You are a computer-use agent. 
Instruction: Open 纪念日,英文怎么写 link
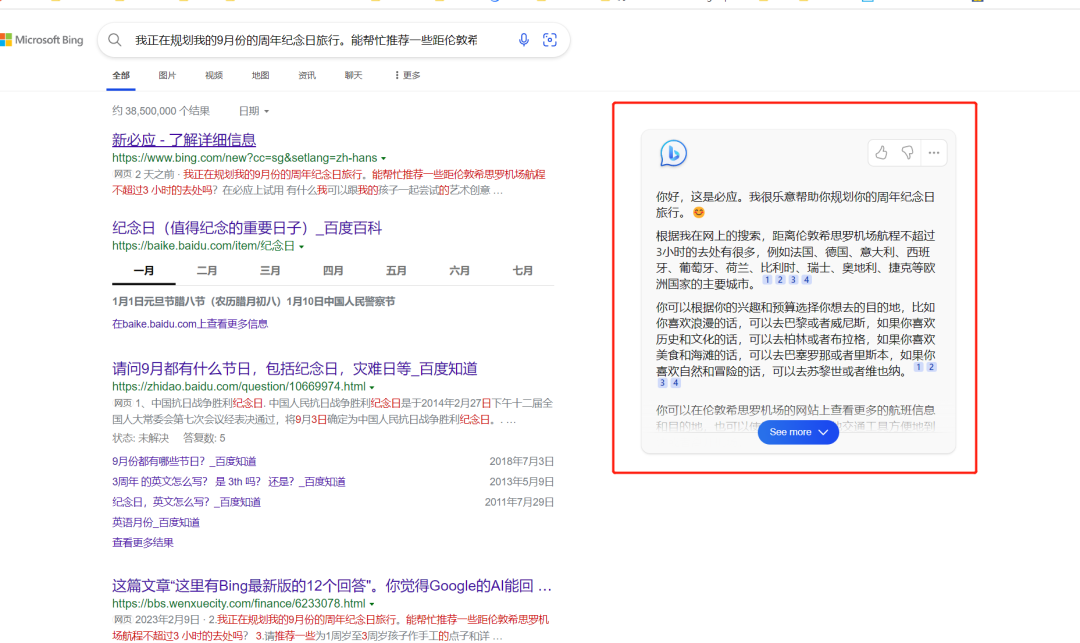pyautogui.click(x=187, y=502)
